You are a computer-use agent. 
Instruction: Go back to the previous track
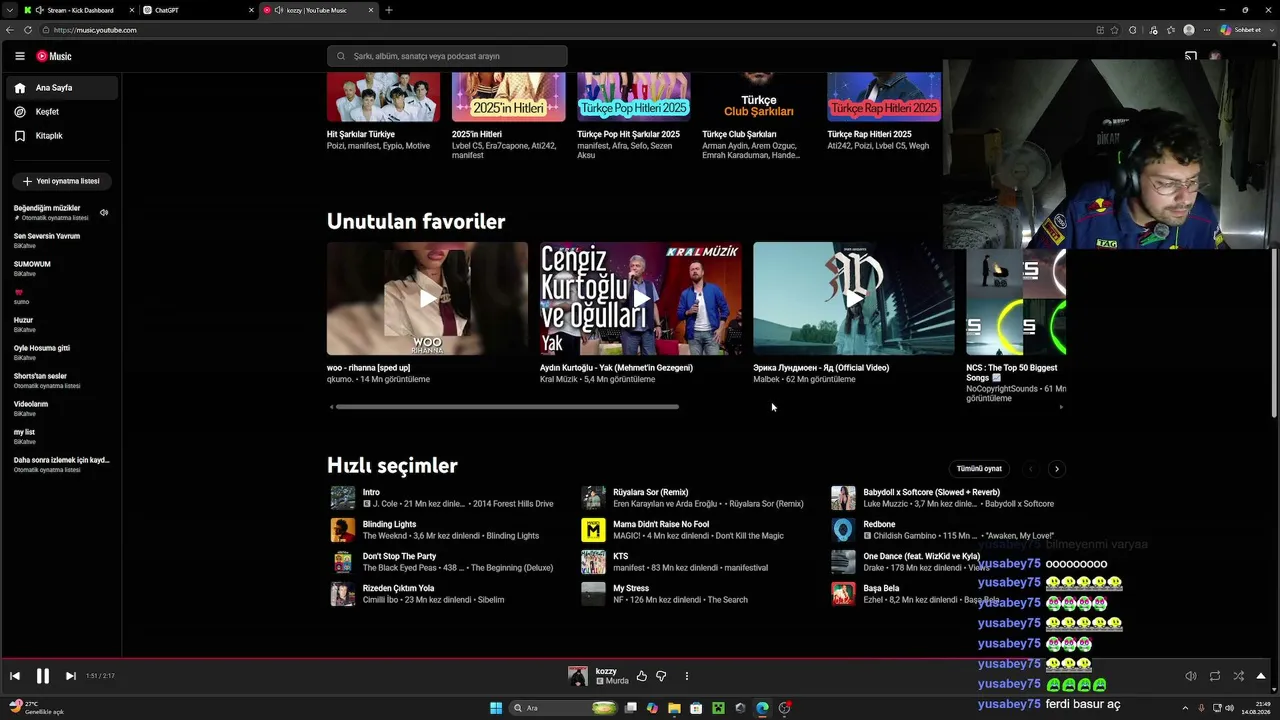(x=15, y=676)
